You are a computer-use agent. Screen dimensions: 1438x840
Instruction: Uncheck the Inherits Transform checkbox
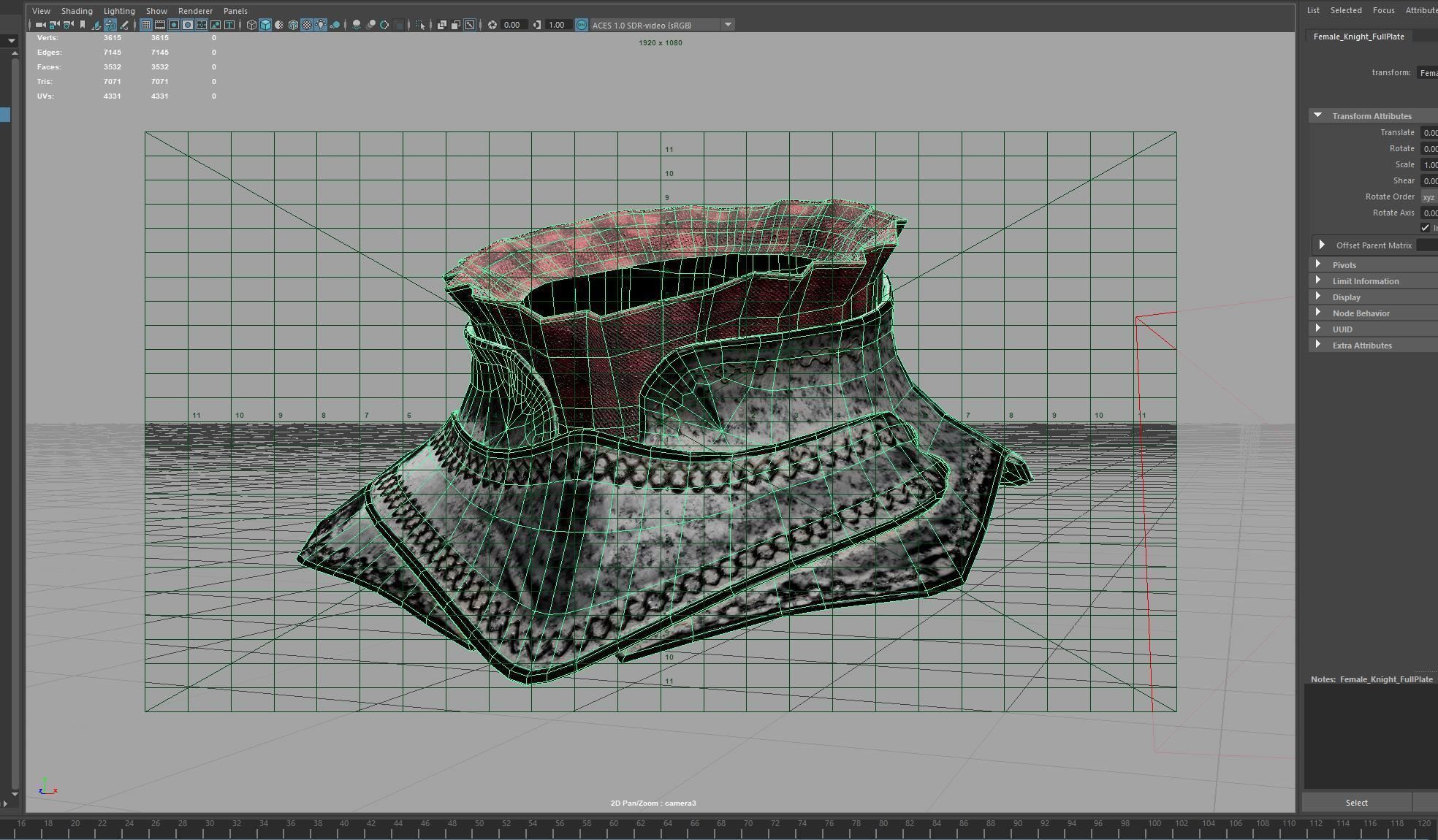[1425, 228]
